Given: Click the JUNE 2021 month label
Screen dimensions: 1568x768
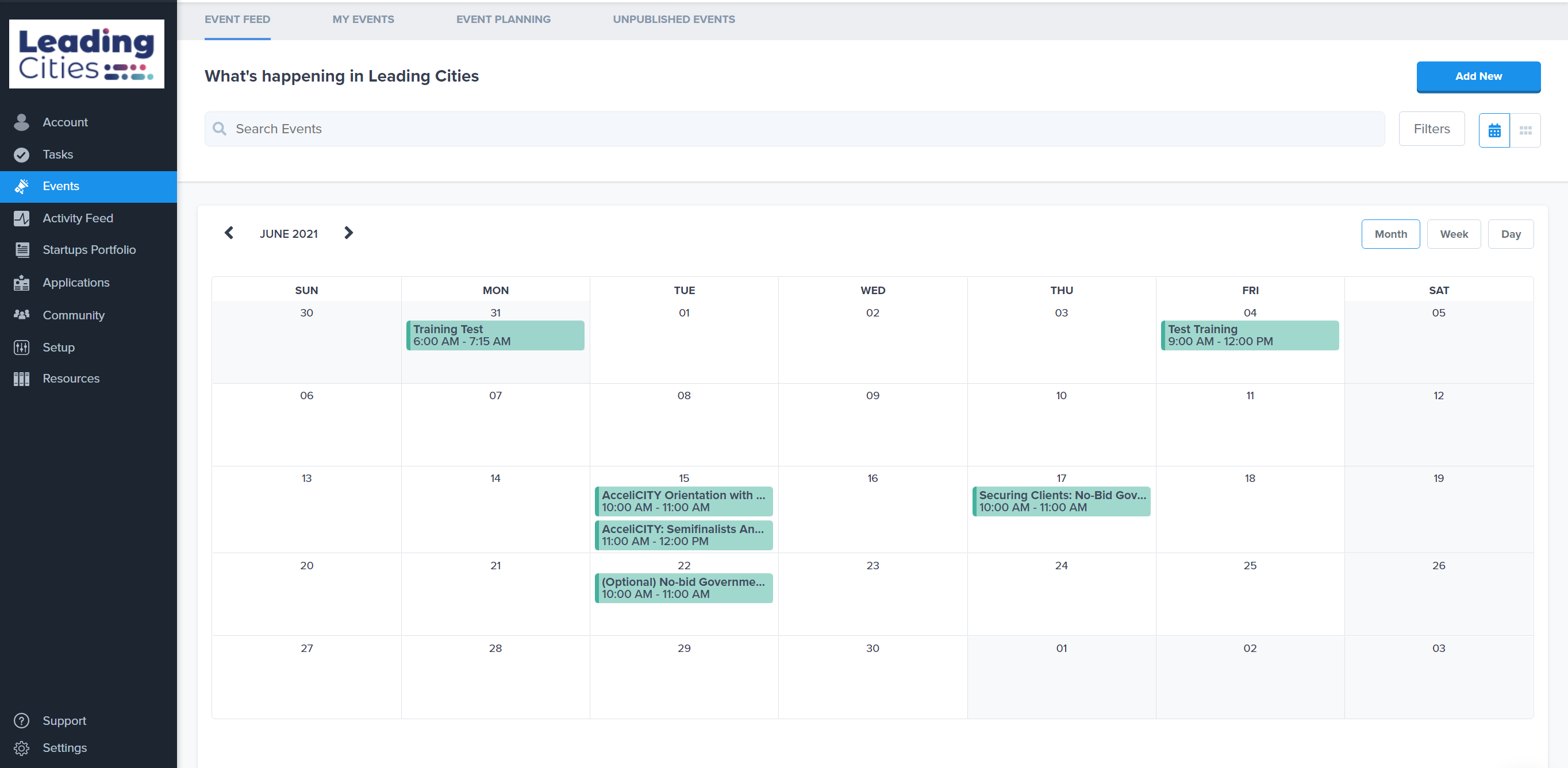Looking at the screenshot, I should [289, 234].
